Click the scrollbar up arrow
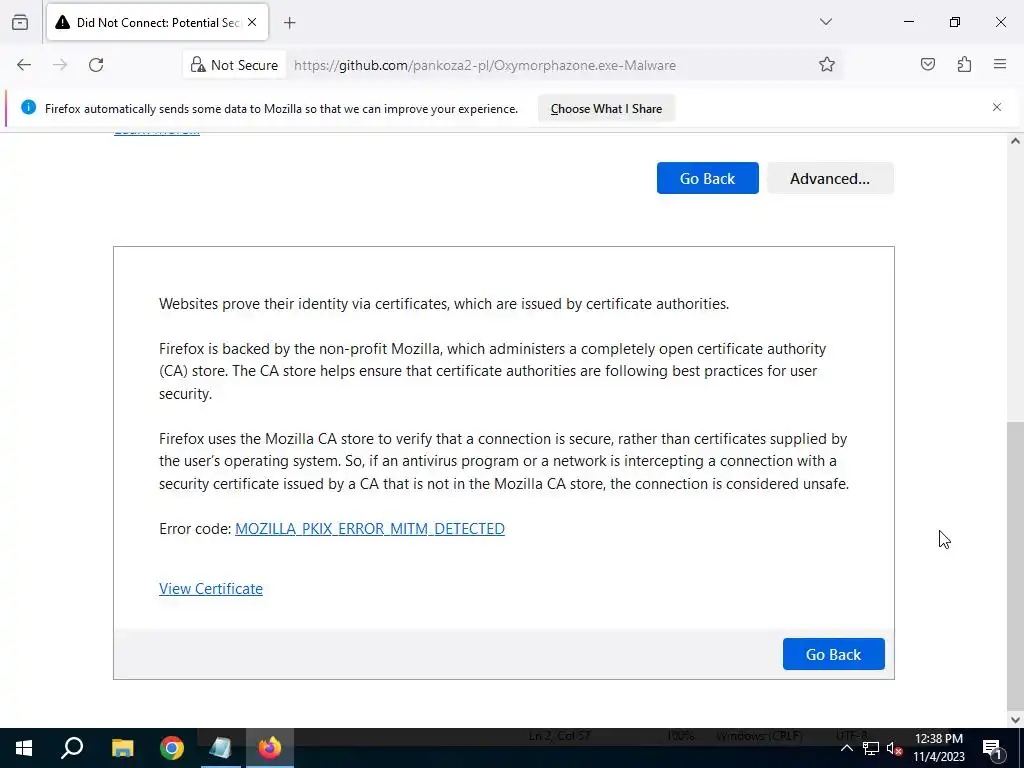This screenshot has height=768, width=1024. 1015,141
